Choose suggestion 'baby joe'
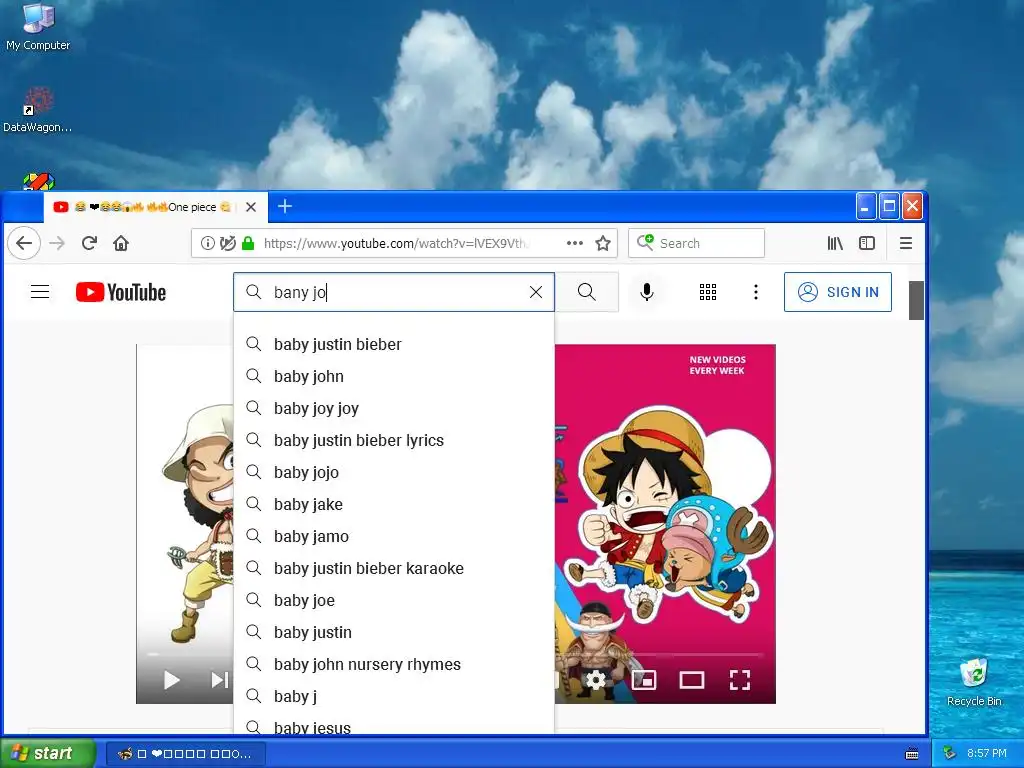Screen dimensions: 1024x768 (x=394, y=600)
